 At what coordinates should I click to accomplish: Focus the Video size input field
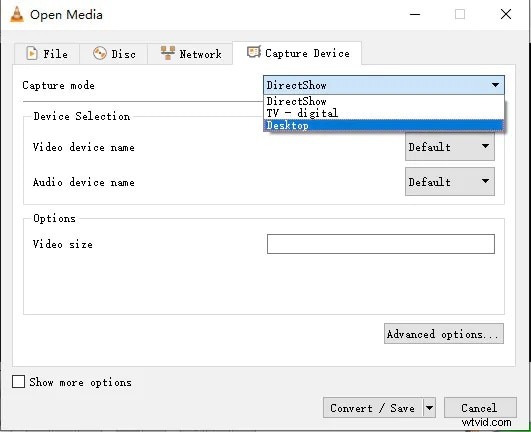coord(381,244)
